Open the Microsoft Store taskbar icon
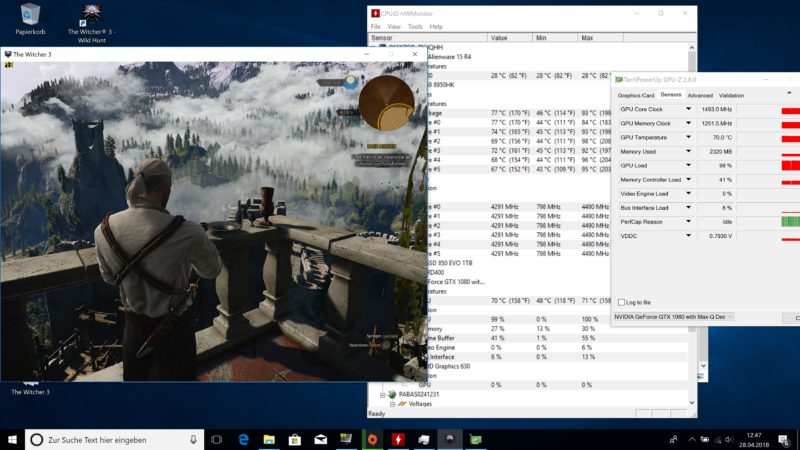The height and width of the screenshot is (450, 800). pyautogui.click(x=294, y=439)
